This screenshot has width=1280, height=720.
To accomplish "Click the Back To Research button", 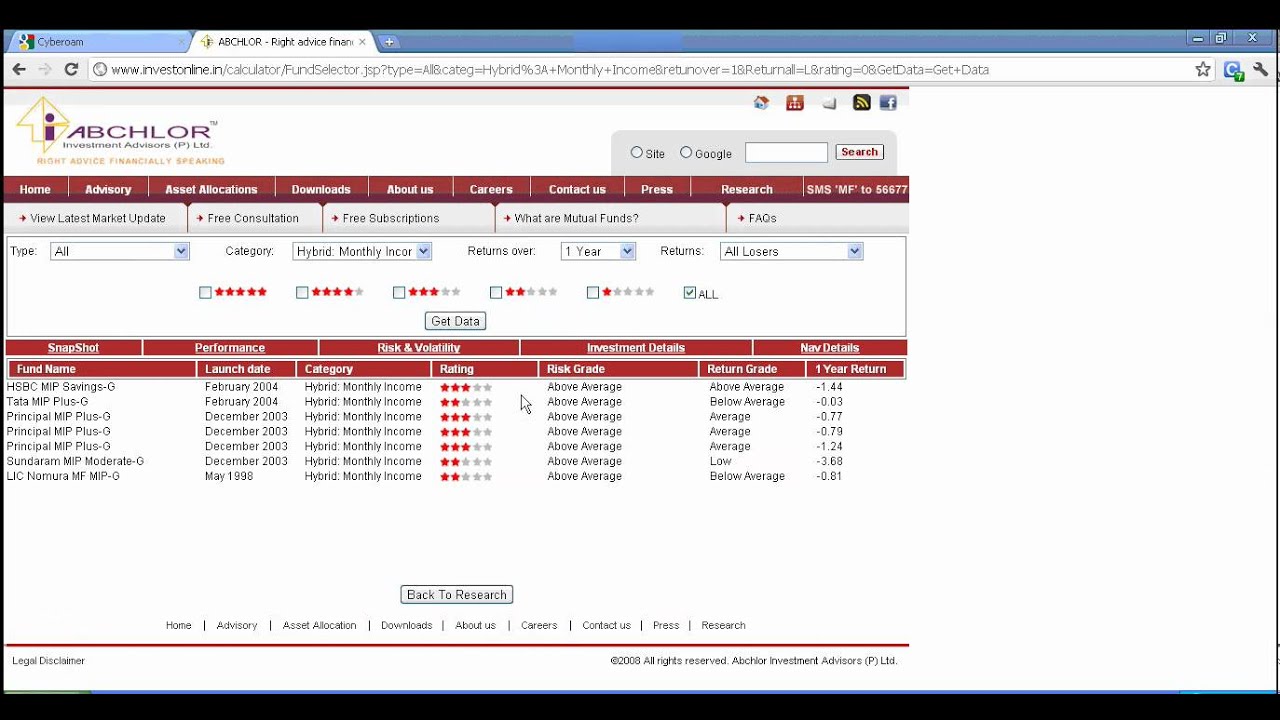I will click(457, 595).
